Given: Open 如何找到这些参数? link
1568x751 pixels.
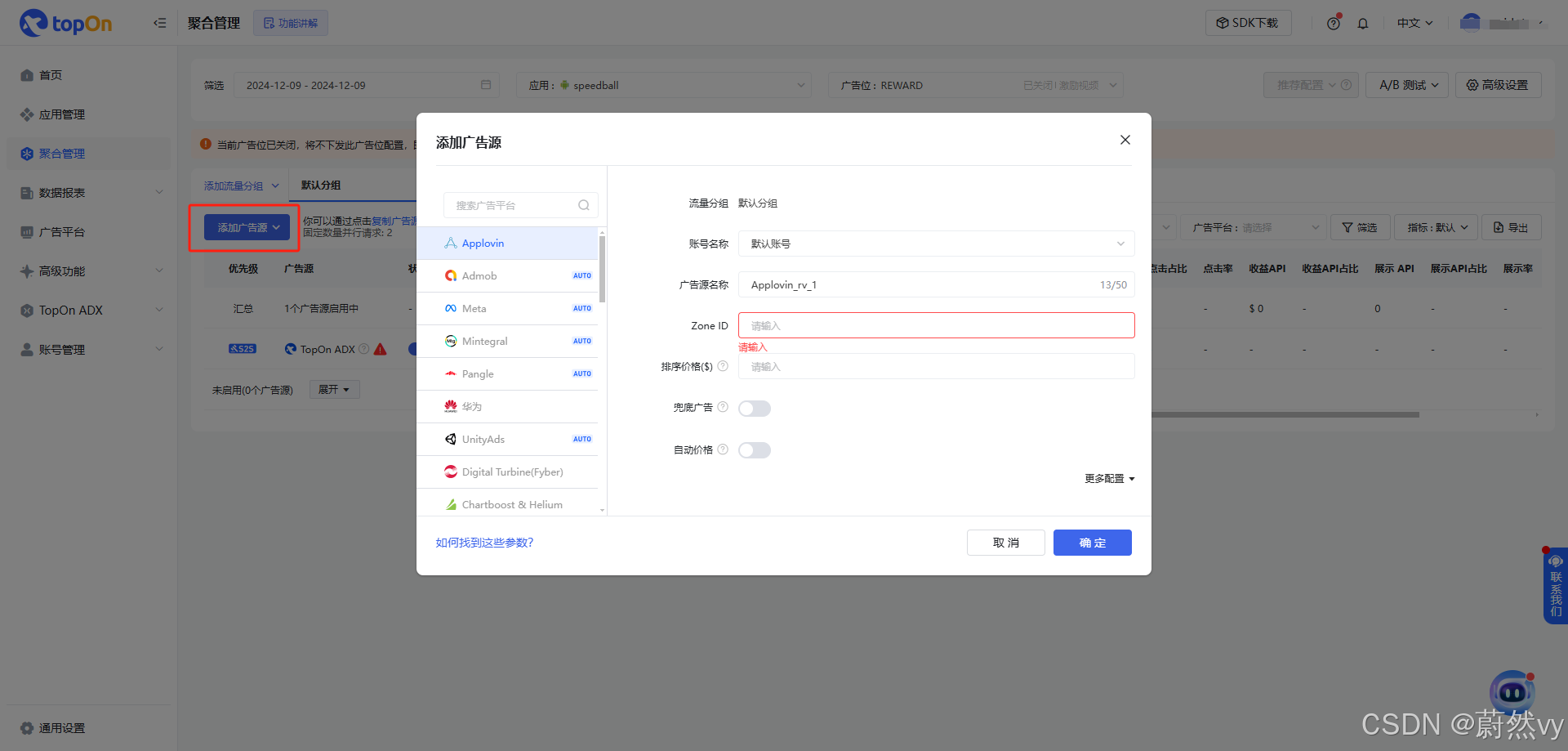Looking at the screenshot, I should point(484,543).
